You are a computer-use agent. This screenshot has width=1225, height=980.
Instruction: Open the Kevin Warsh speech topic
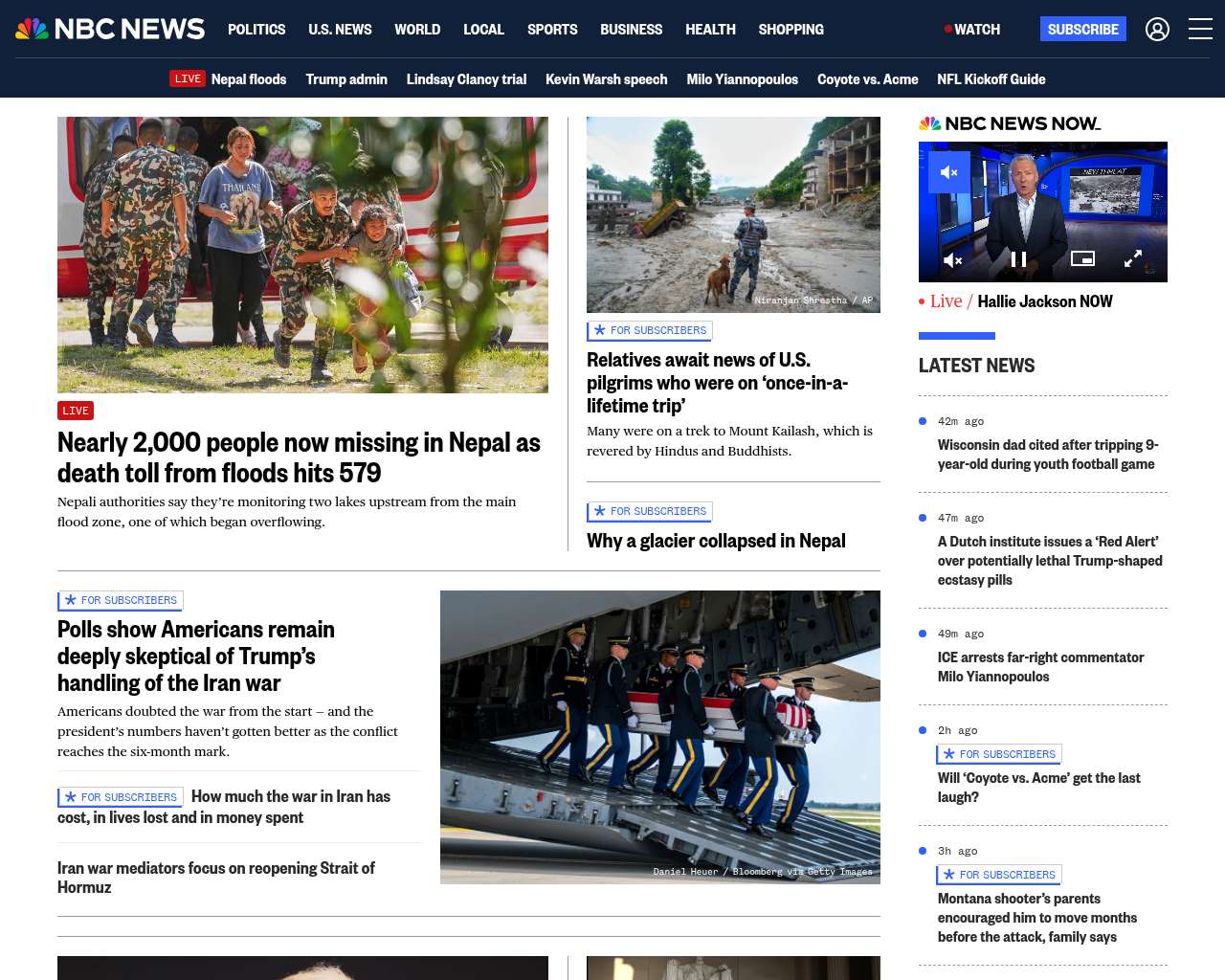607,79
